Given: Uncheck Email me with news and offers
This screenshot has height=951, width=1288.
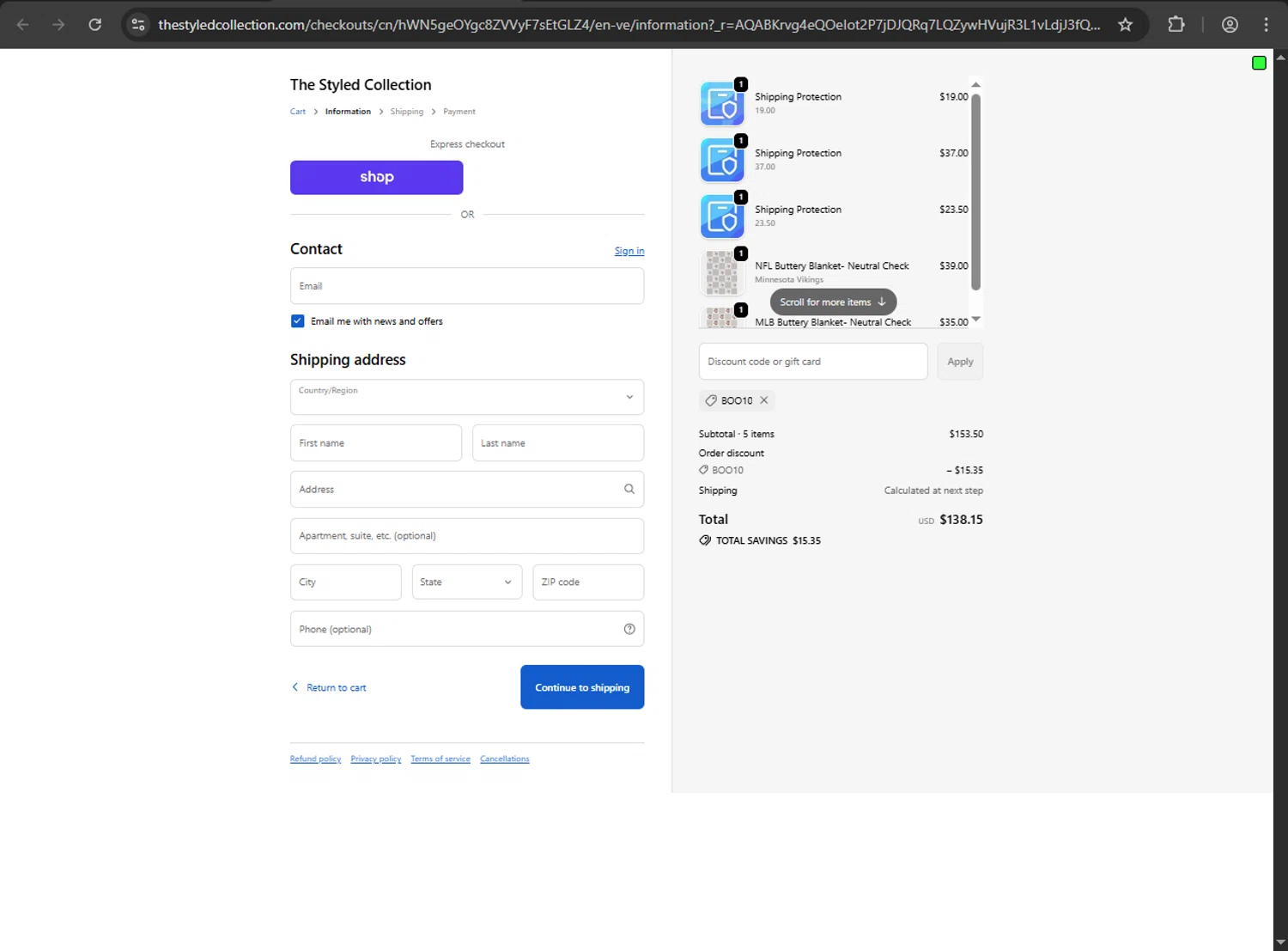Looking at the screenshot, I should [x=298, y=321].
